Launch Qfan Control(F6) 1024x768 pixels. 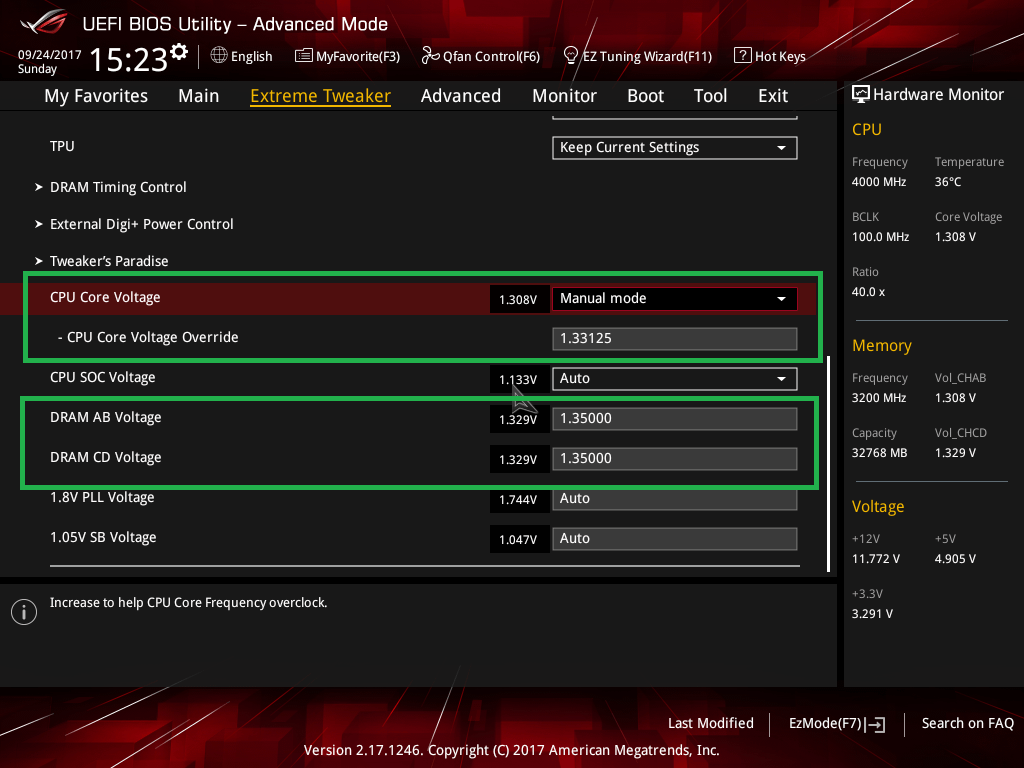pyautogui.click(x=491, y=56)
